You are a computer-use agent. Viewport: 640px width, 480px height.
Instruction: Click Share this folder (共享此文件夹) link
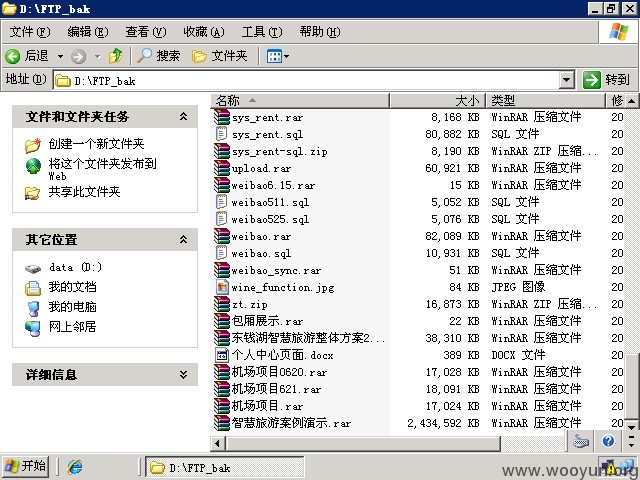click(x=84, y=192)
